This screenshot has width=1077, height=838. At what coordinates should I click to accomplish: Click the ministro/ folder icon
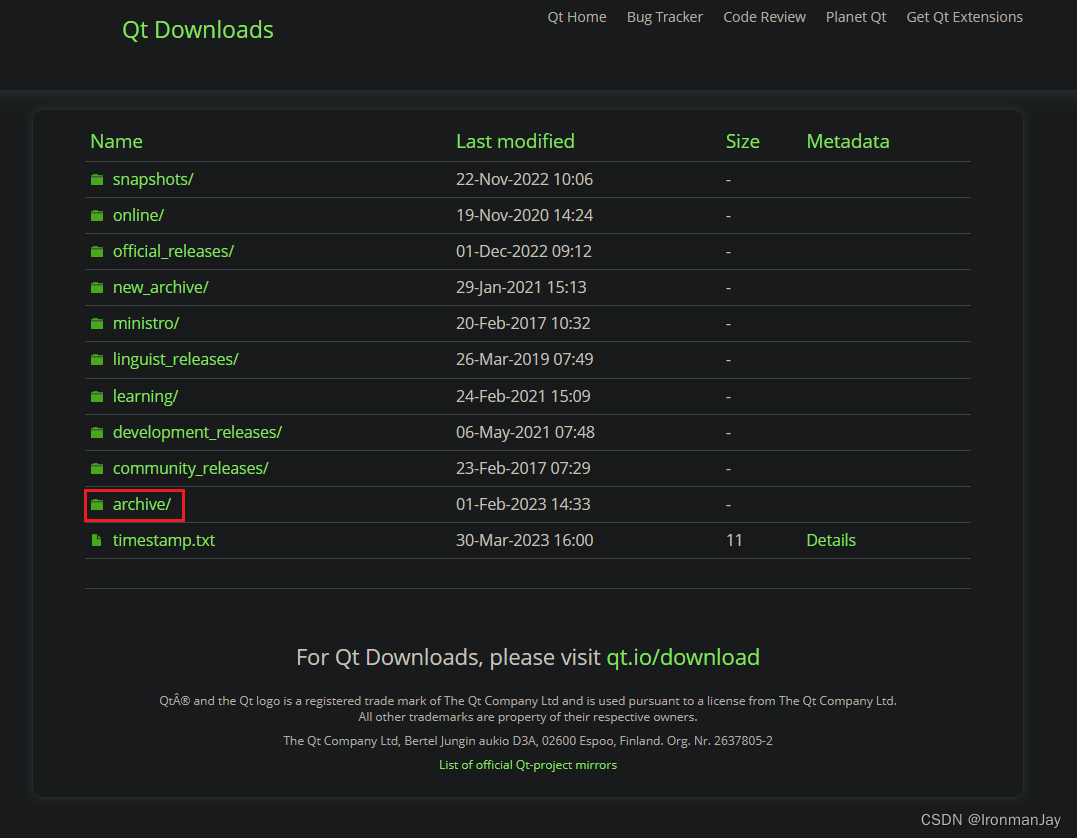pyautogui.click(x=97, y=324)
